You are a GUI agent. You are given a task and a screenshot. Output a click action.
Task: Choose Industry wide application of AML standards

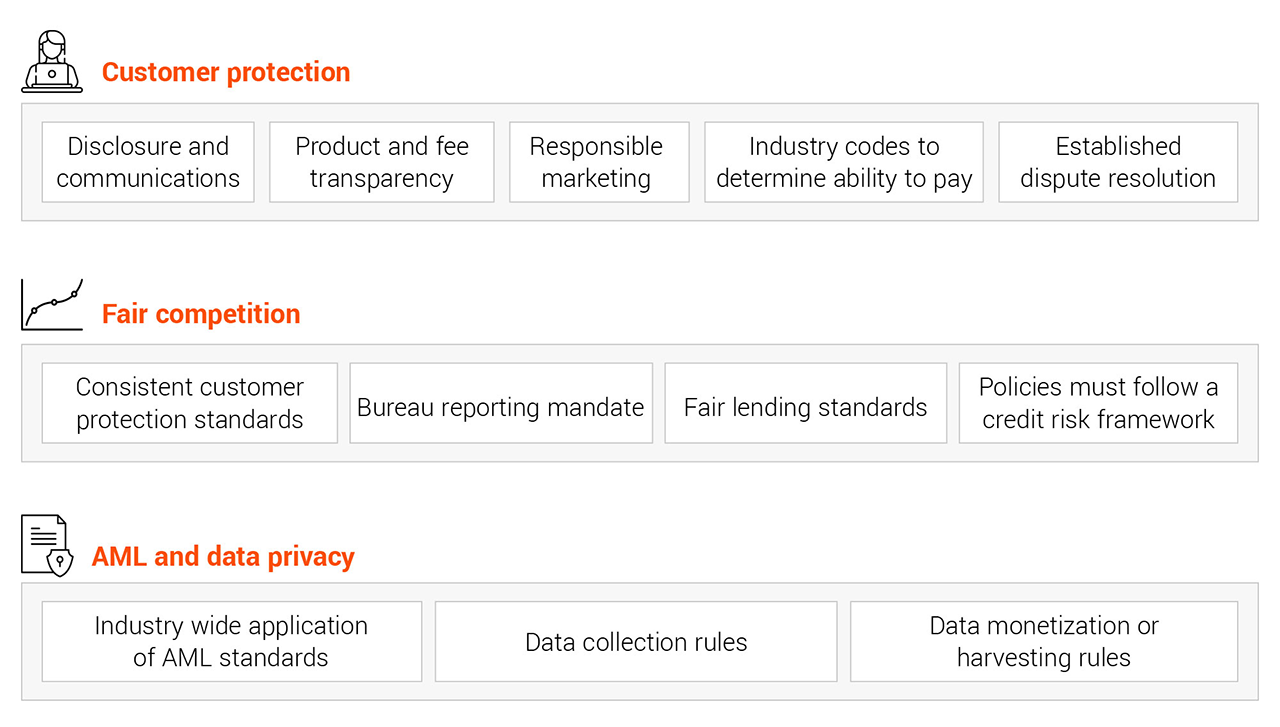[231, 641]
